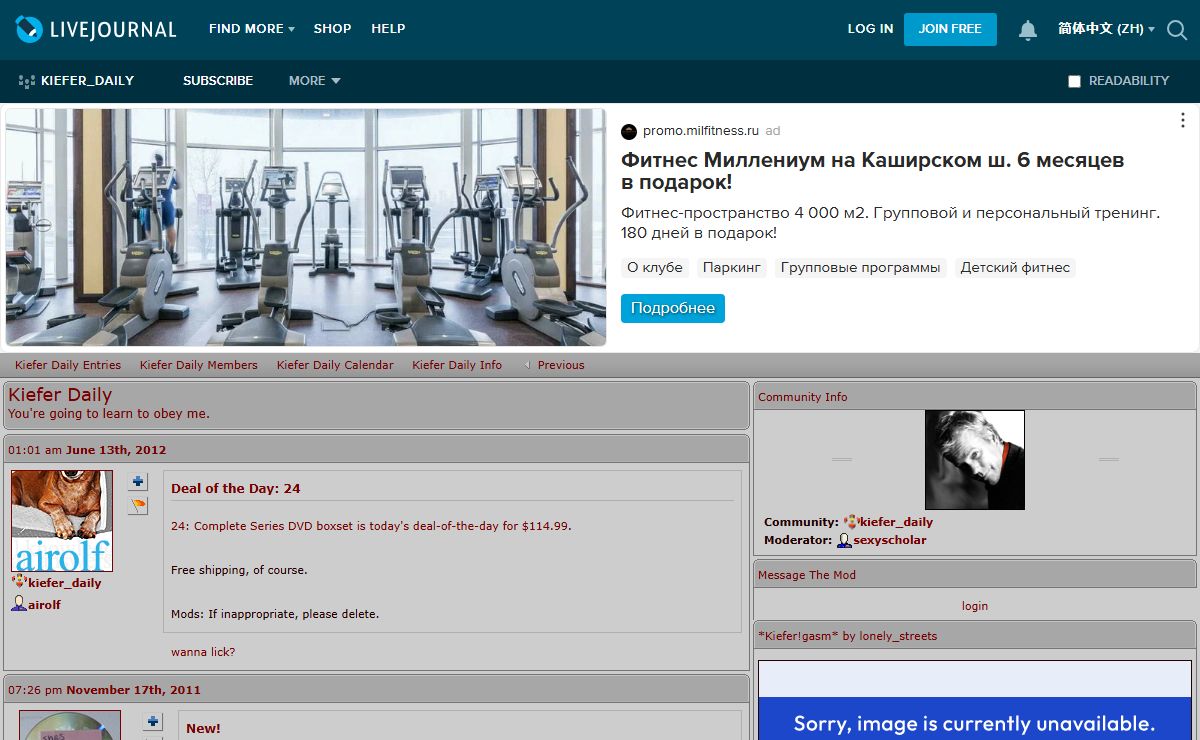
Task: Go to Kiefer Daily Members tab
Action: point(199,365)
